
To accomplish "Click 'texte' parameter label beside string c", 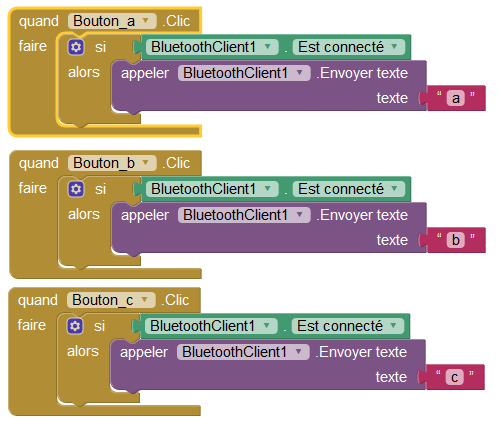I will click(x=391, y=377).
